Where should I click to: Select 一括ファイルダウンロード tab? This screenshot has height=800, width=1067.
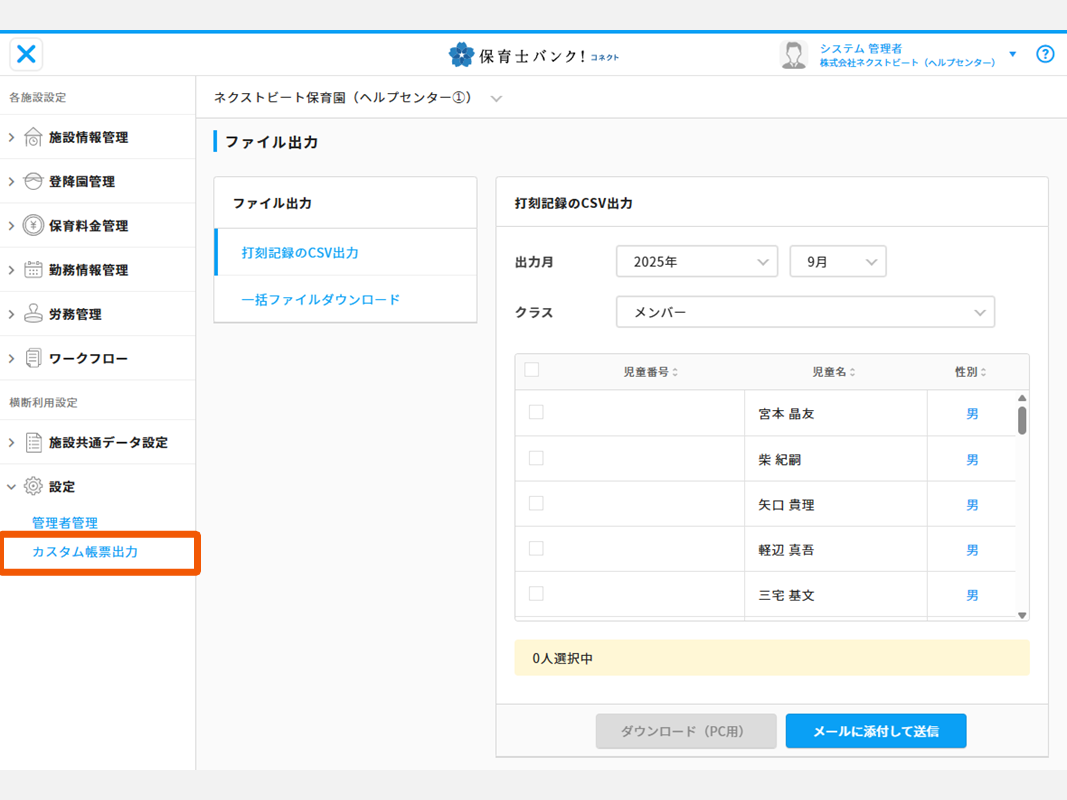(x=321, y=299)
